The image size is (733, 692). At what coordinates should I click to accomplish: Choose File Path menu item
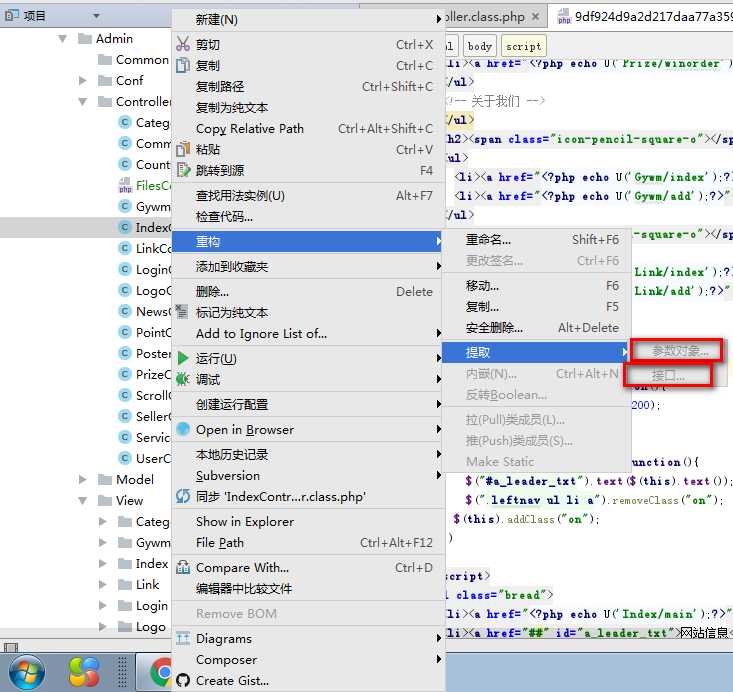click(308, 542)
